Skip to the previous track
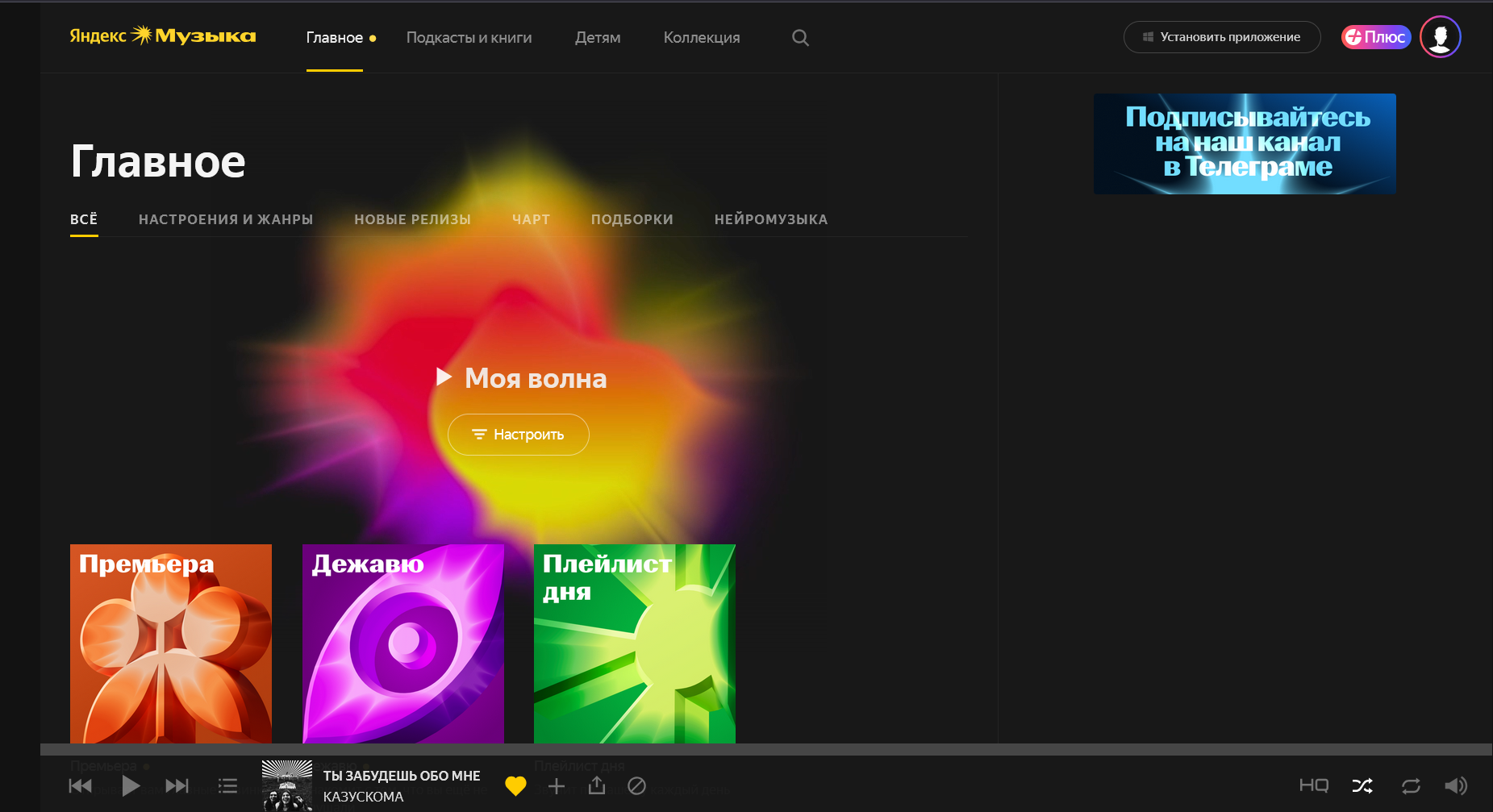The height and width of the screenshot is (812, 1493). (x=81, y=785)
